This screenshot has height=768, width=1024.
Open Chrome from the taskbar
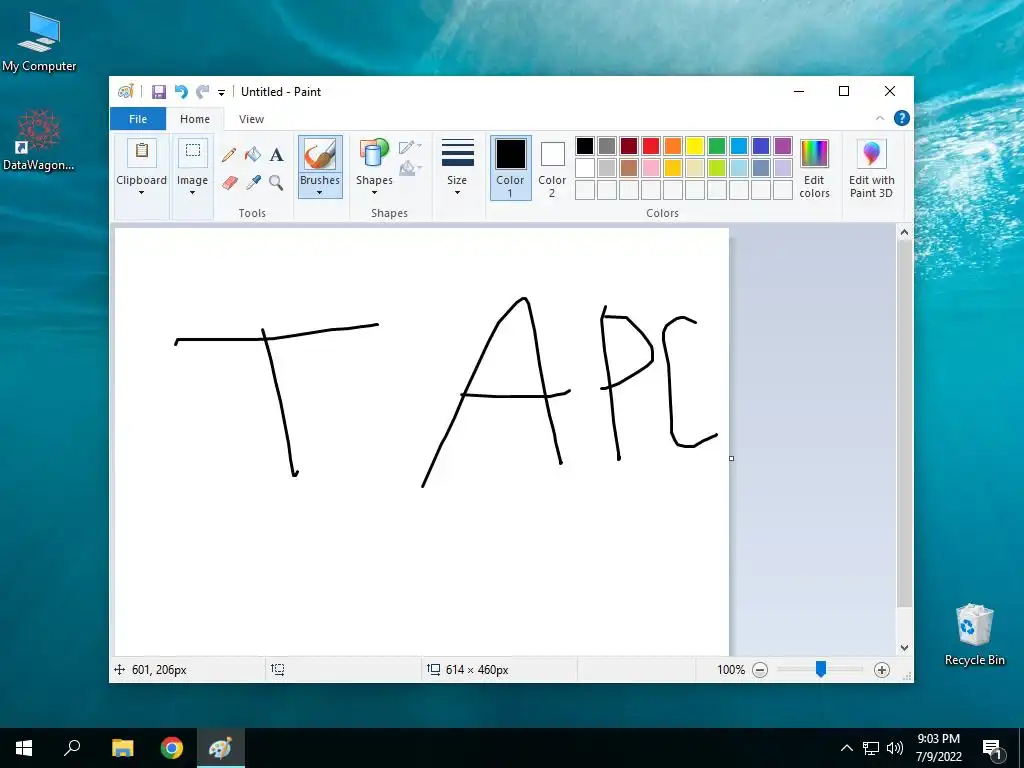click(x=172, y=748)
